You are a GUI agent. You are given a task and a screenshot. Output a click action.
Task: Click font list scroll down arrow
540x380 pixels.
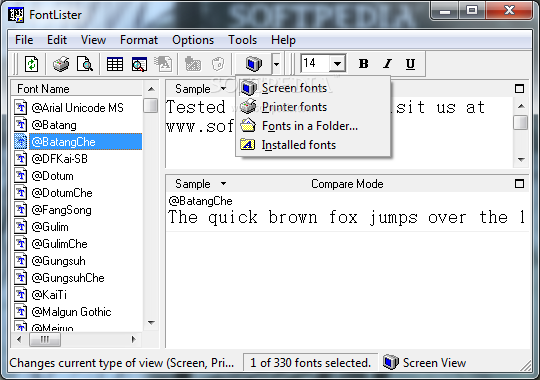[x=151, y=323]
